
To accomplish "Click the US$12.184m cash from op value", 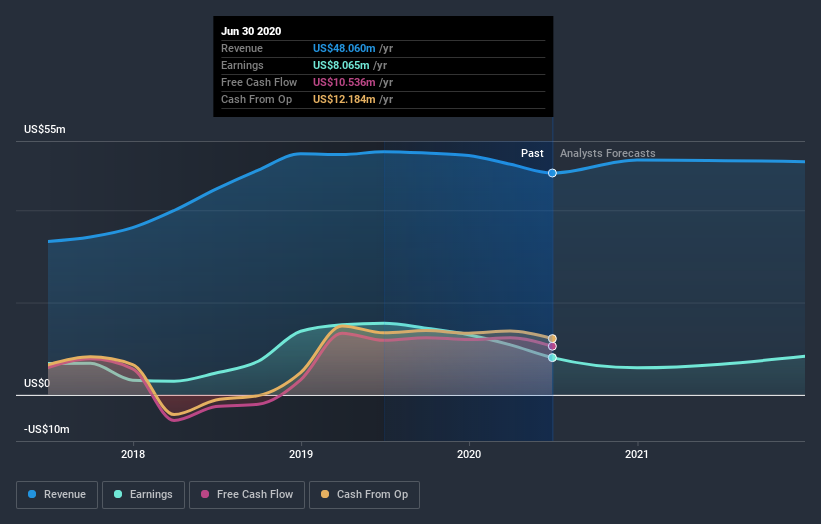I will coord(344,99).
